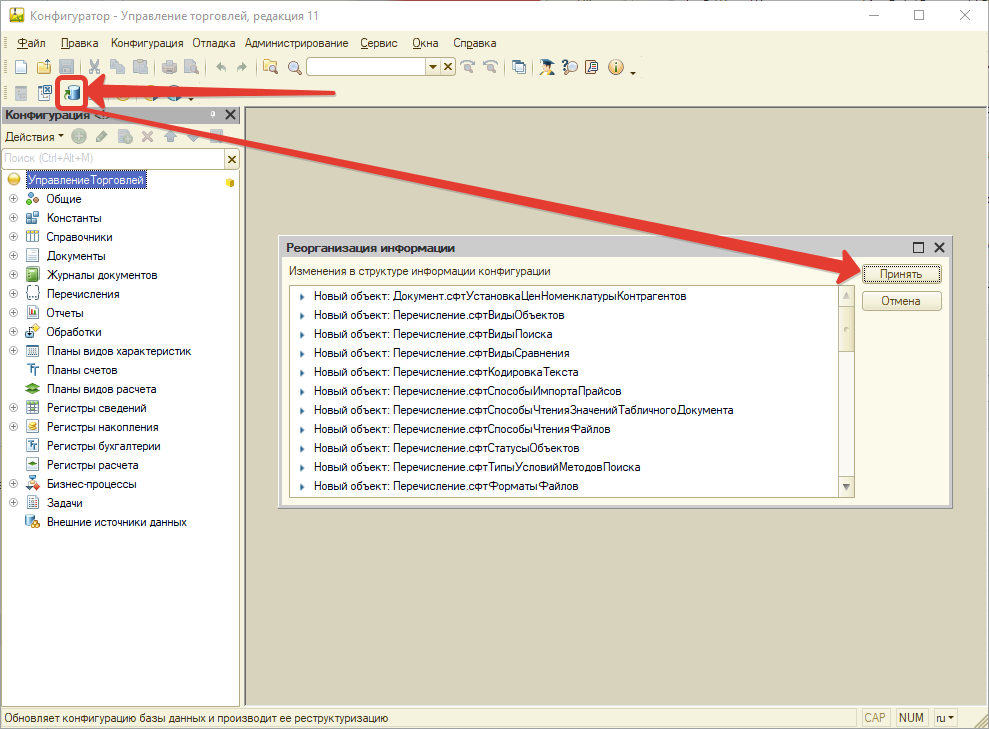Image resolution: width=989 pixels, height=729 pixels.
Task: Open the toolbar search combo box dropdown
Action: [433, 67]
